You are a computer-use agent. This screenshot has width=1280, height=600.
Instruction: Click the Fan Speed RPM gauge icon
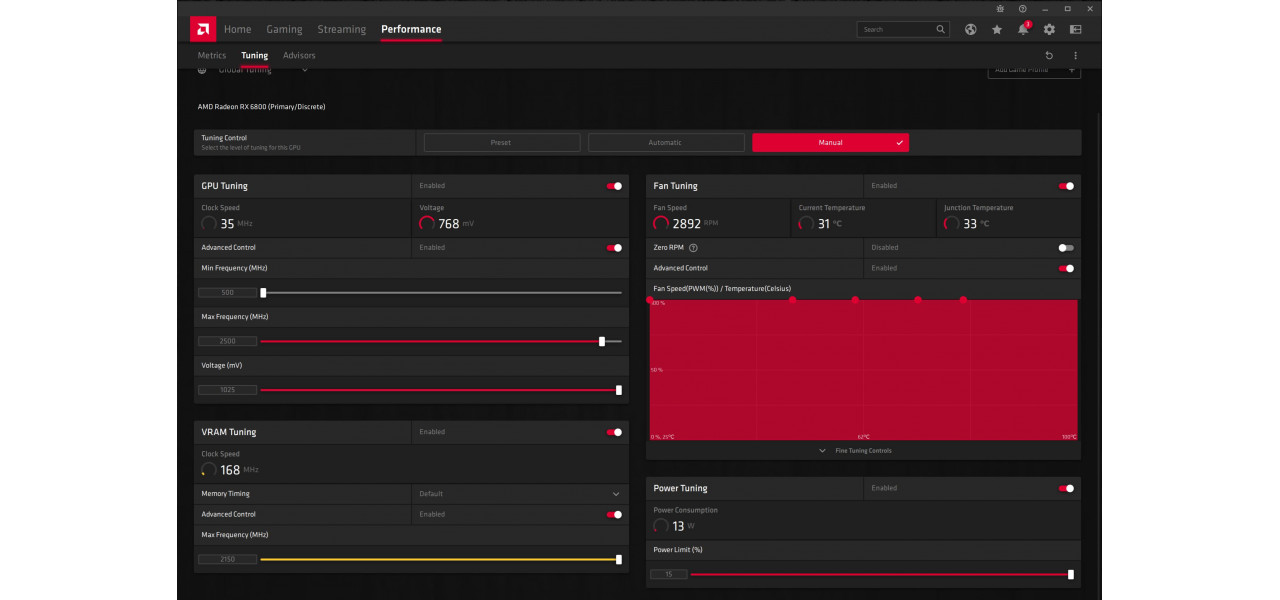point(661,224)
